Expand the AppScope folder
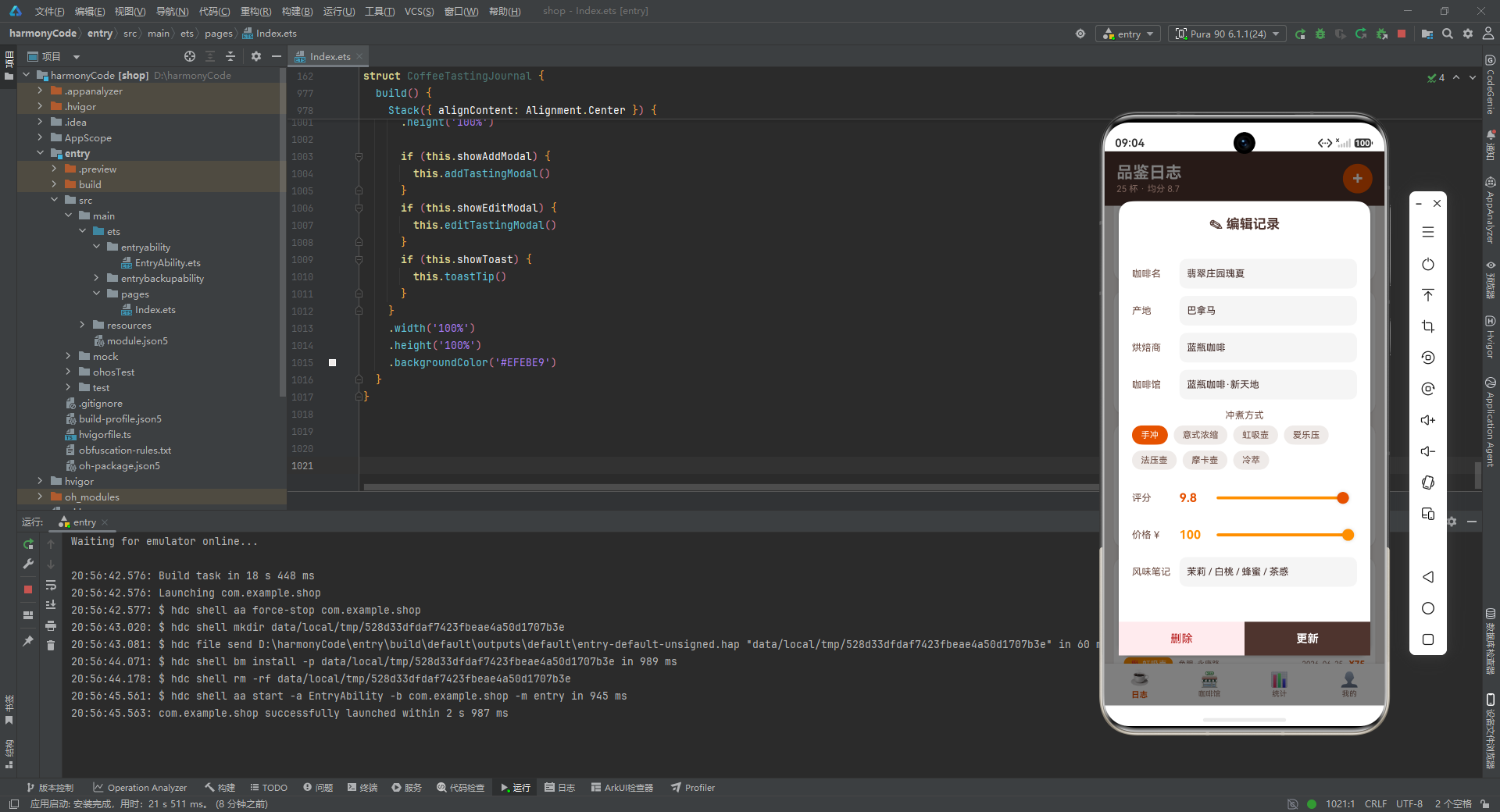Image resolution: width=1500 pixels, height=812 pixels. (40, 137)
